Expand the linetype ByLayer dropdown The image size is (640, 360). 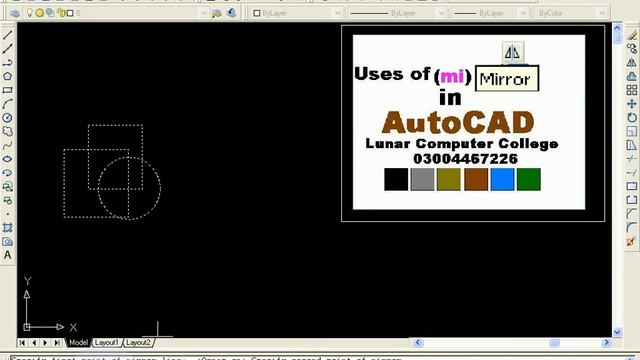click(441, 13)
